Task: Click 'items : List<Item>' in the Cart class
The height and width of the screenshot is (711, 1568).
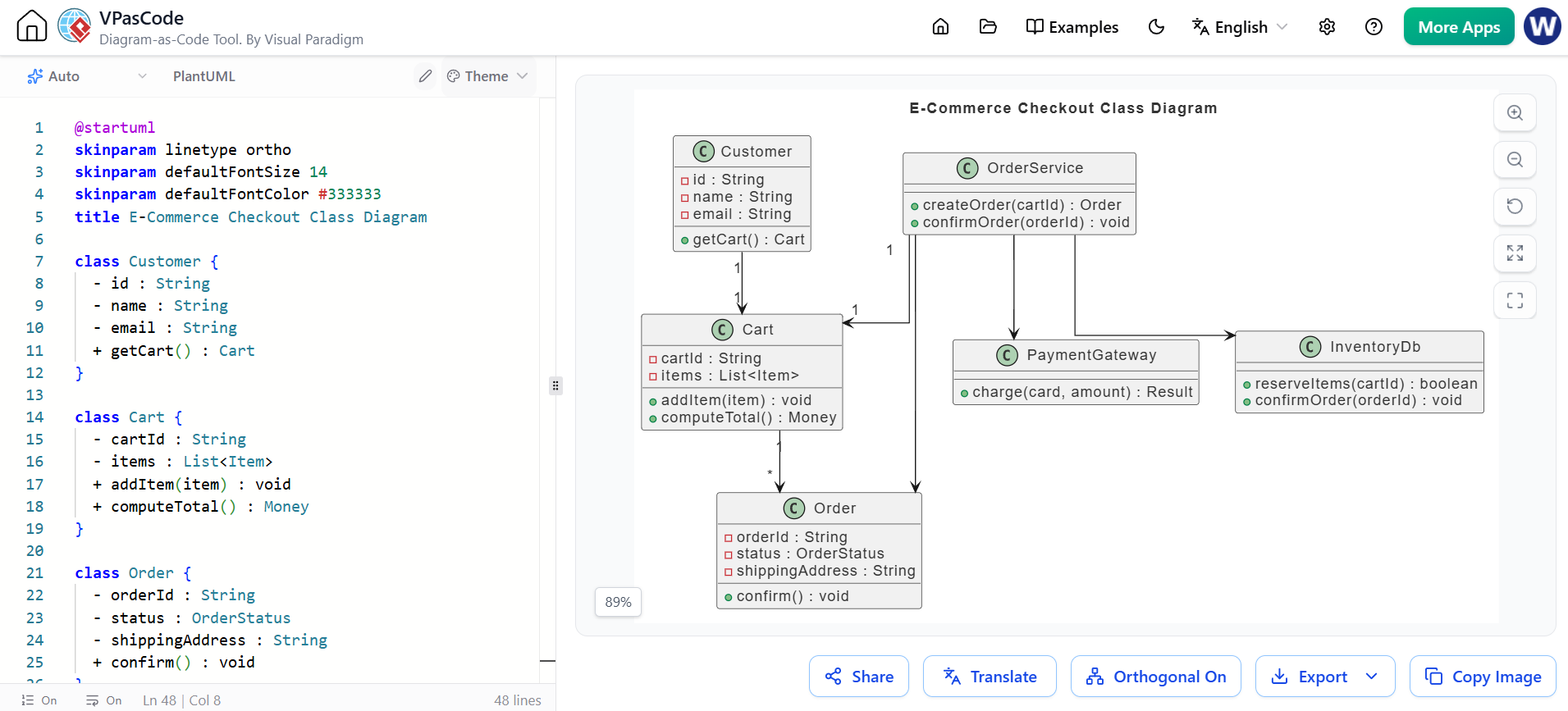Action: pyautogui.click(x=729, y=376)
